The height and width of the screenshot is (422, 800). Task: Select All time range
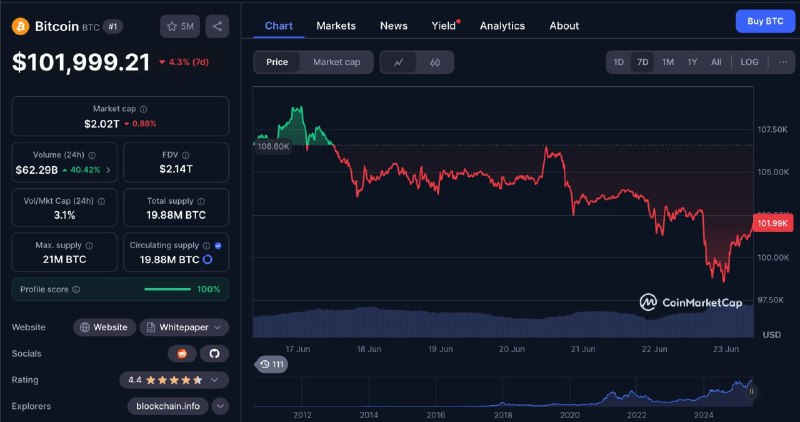coord(716,62)
